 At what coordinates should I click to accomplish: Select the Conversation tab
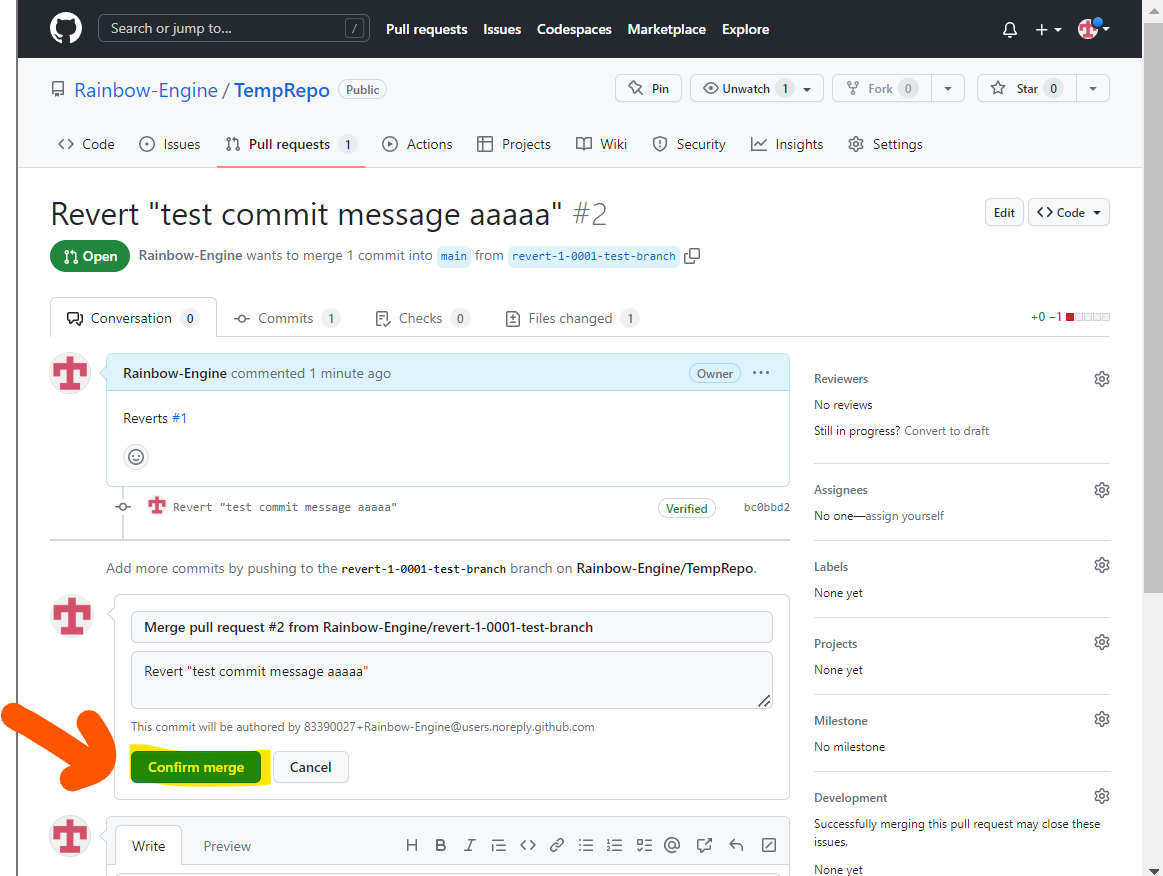click(x=134, y=318)
